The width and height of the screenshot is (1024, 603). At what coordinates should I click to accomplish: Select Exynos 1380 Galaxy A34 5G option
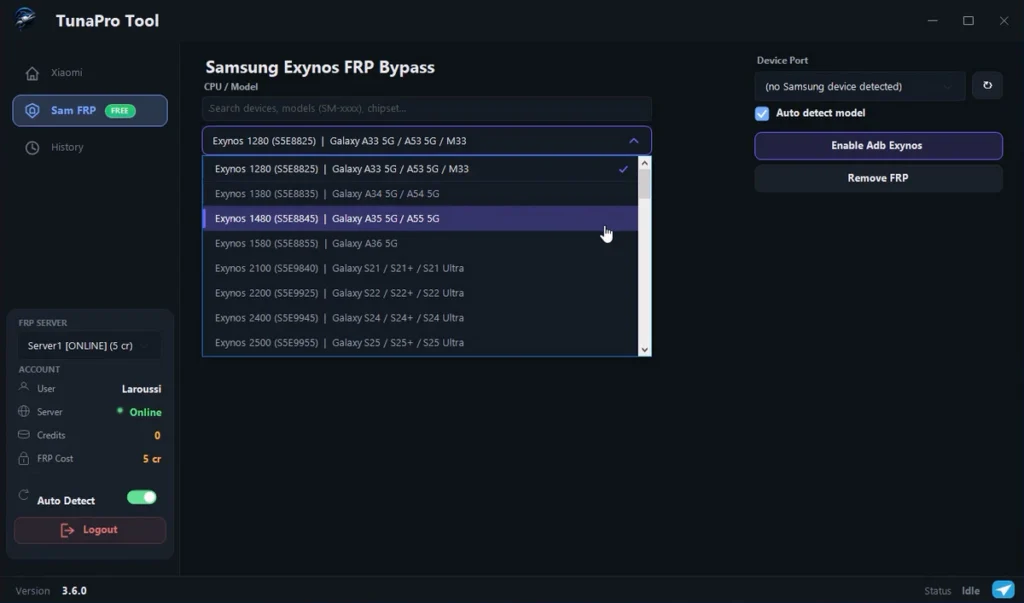click(x=420, y=193)
